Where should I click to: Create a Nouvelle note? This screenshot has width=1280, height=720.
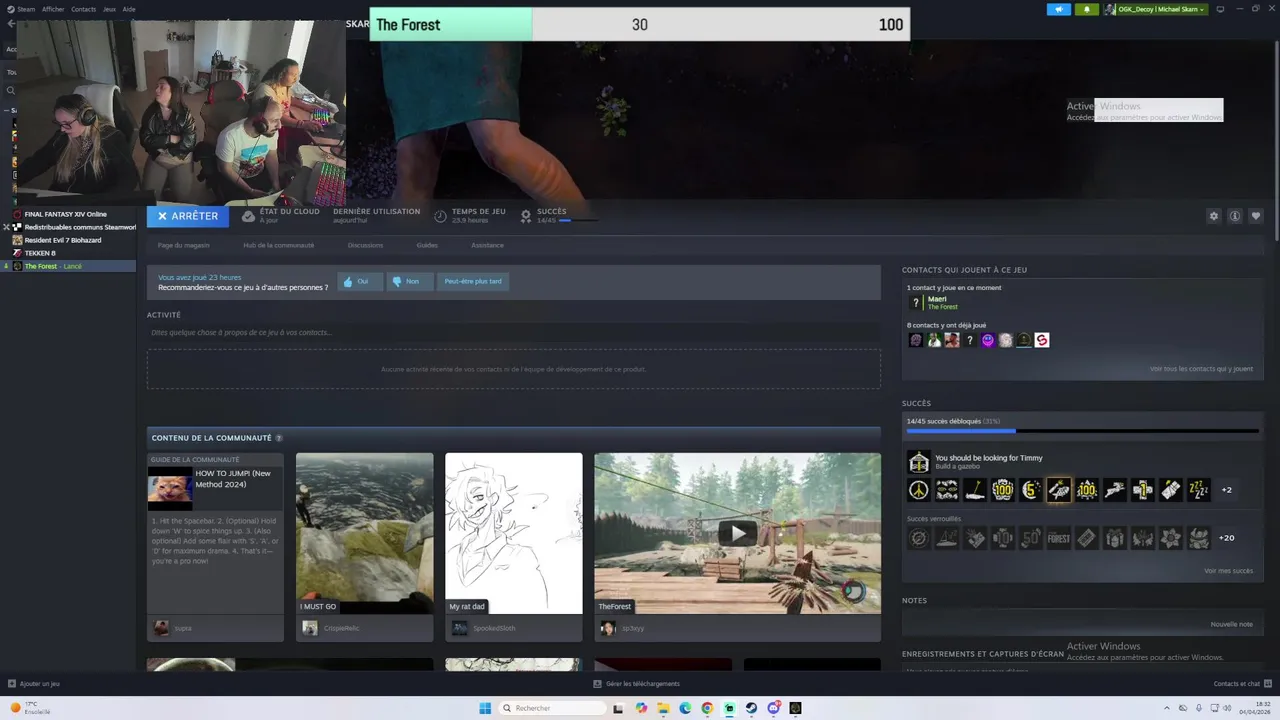1231,624
